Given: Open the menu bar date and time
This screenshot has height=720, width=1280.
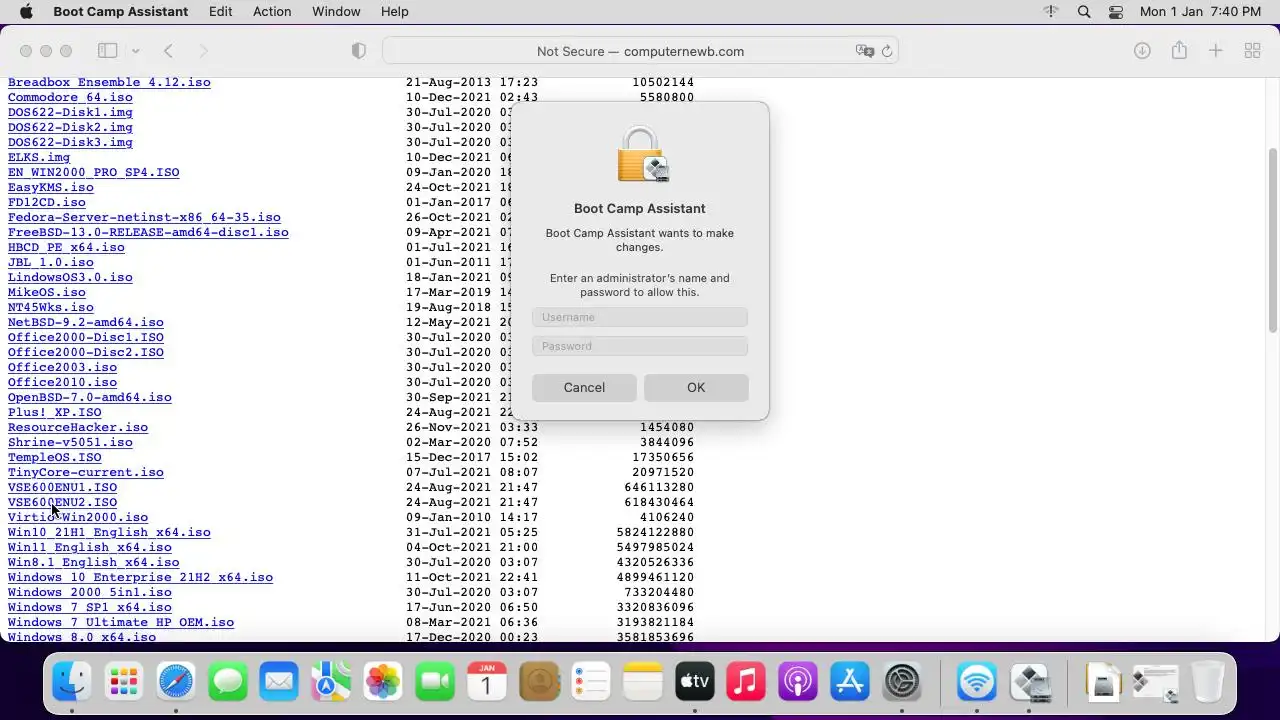Looking at the screenshot, I should [1200, 12].
